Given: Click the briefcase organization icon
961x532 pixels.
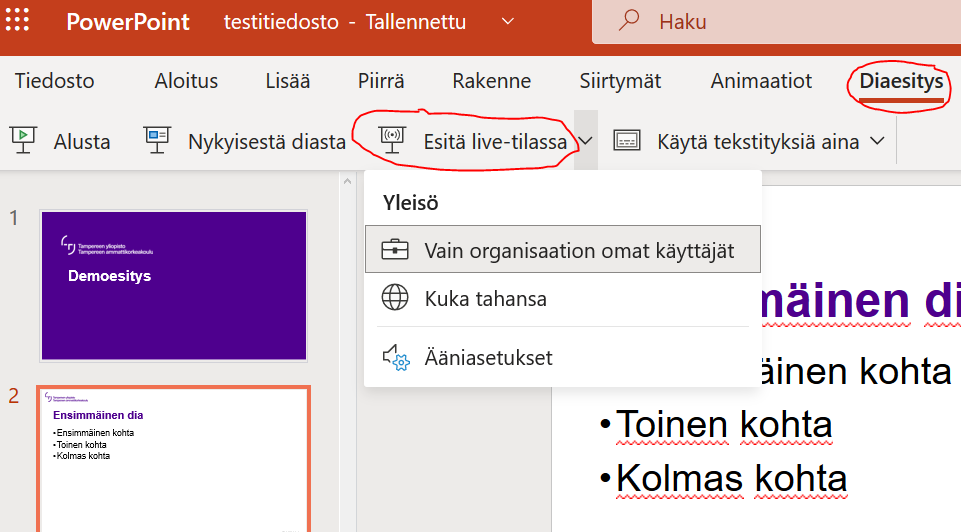Looking at the screenshot, I should click(395, 249).
